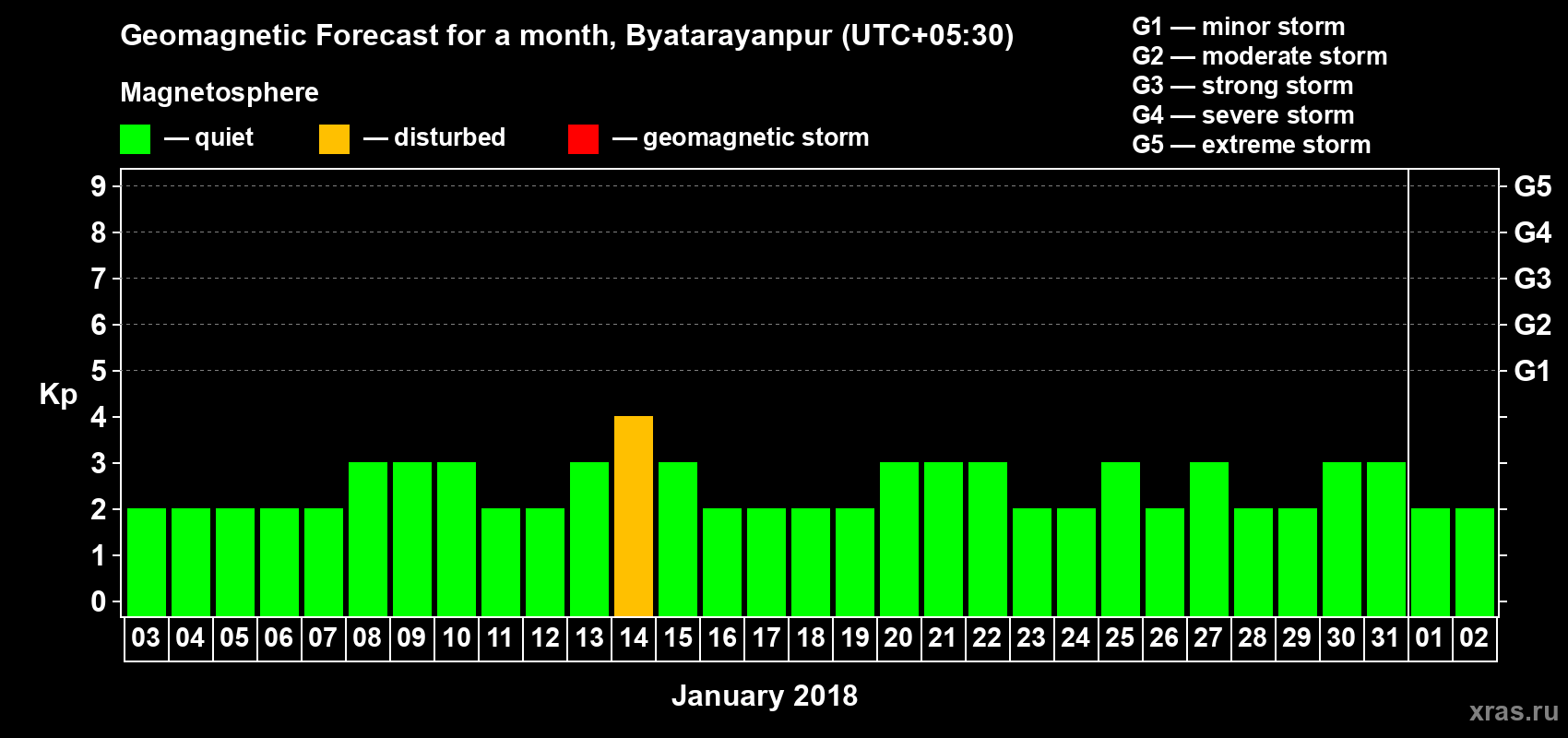The height and width of the screenshot is (738, 1568).
Task: Click the Magnetosphere heading
Action: 220,92
